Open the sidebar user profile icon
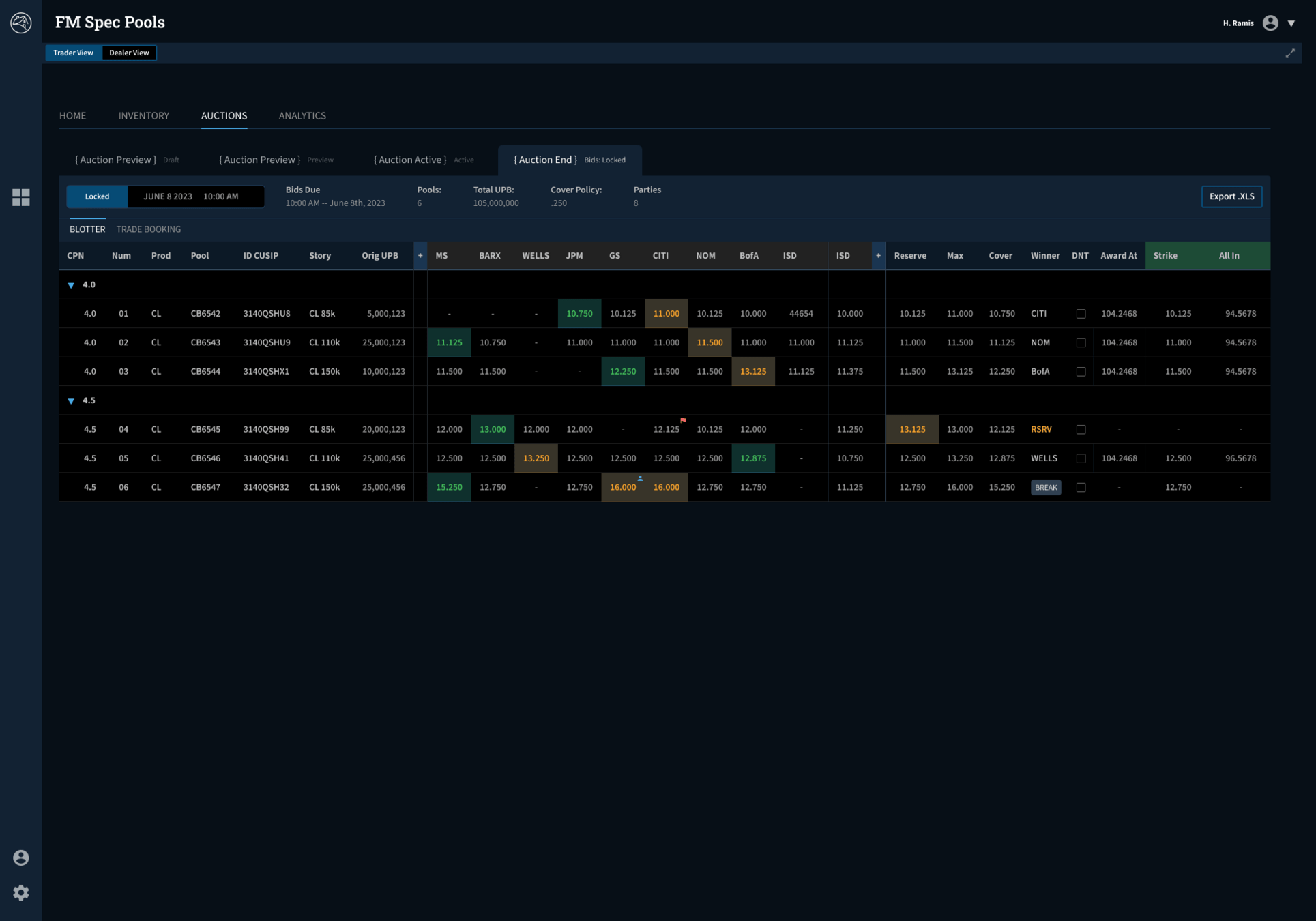 (20, 858)
